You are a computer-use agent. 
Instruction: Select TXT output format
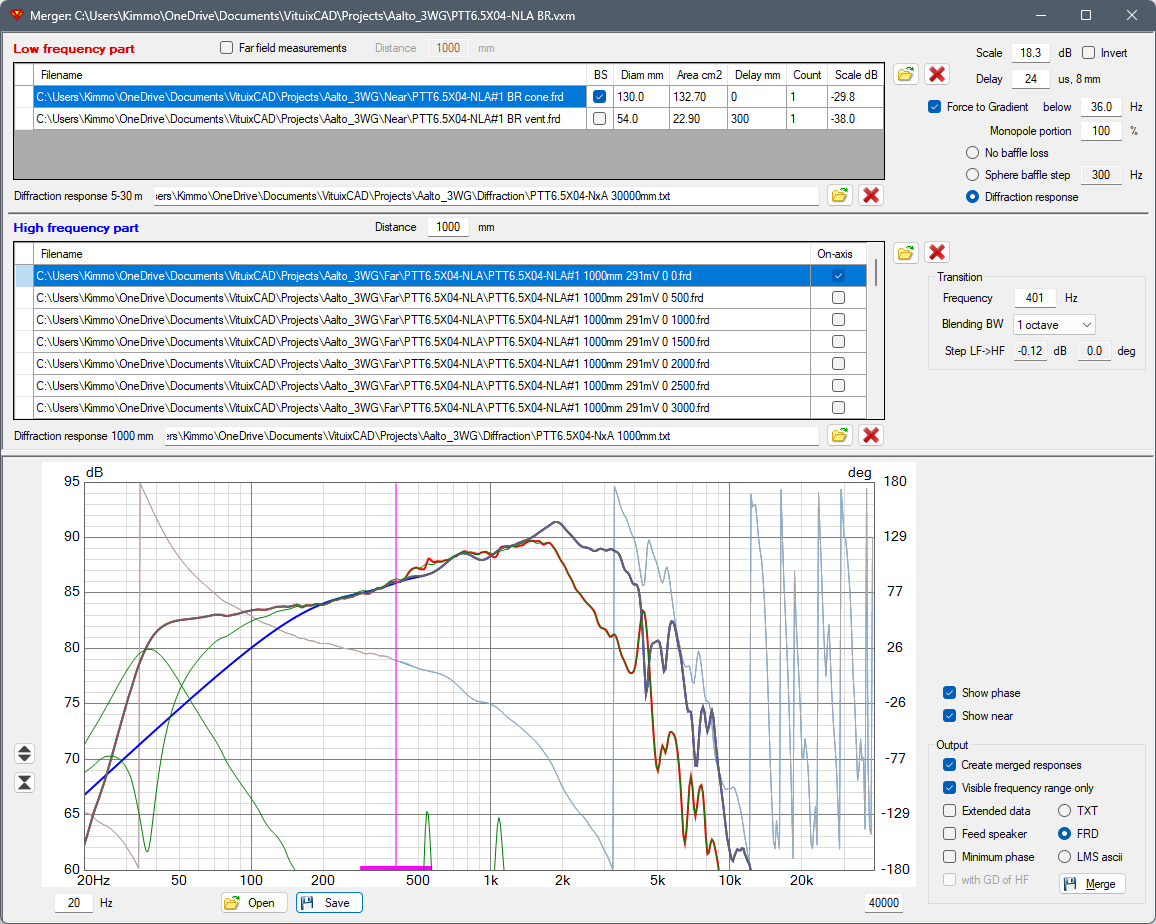[1065, 810]
